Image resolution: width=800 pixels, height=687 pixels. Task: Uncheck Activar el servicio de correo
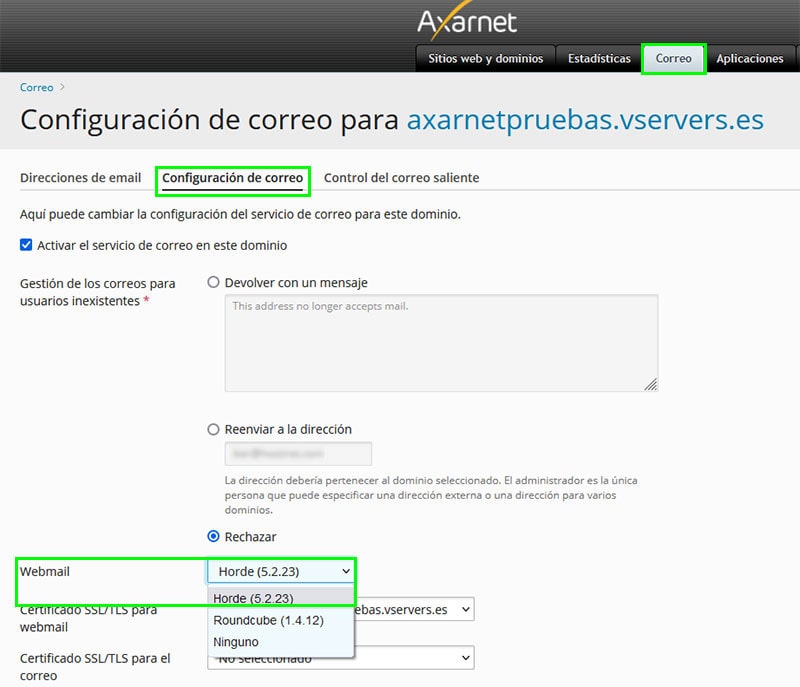point(24,244)
